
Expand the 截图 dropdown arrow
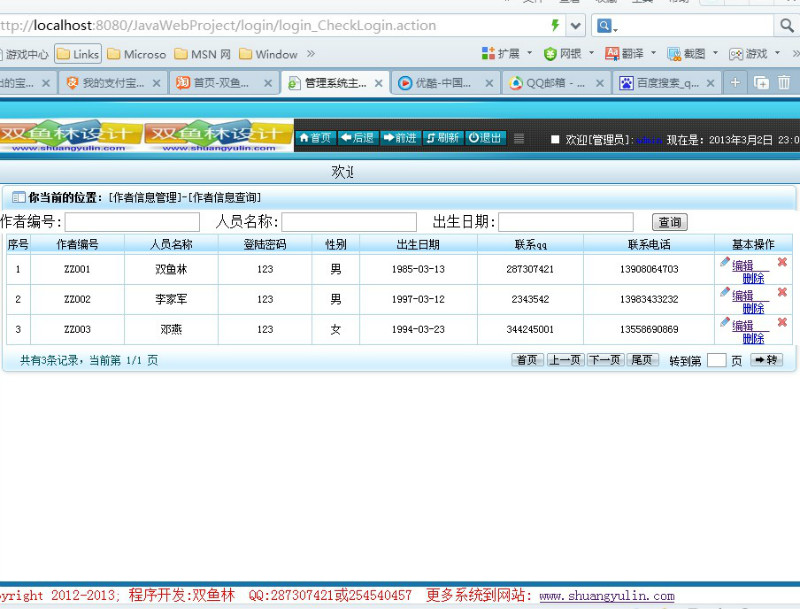point(715,53)
